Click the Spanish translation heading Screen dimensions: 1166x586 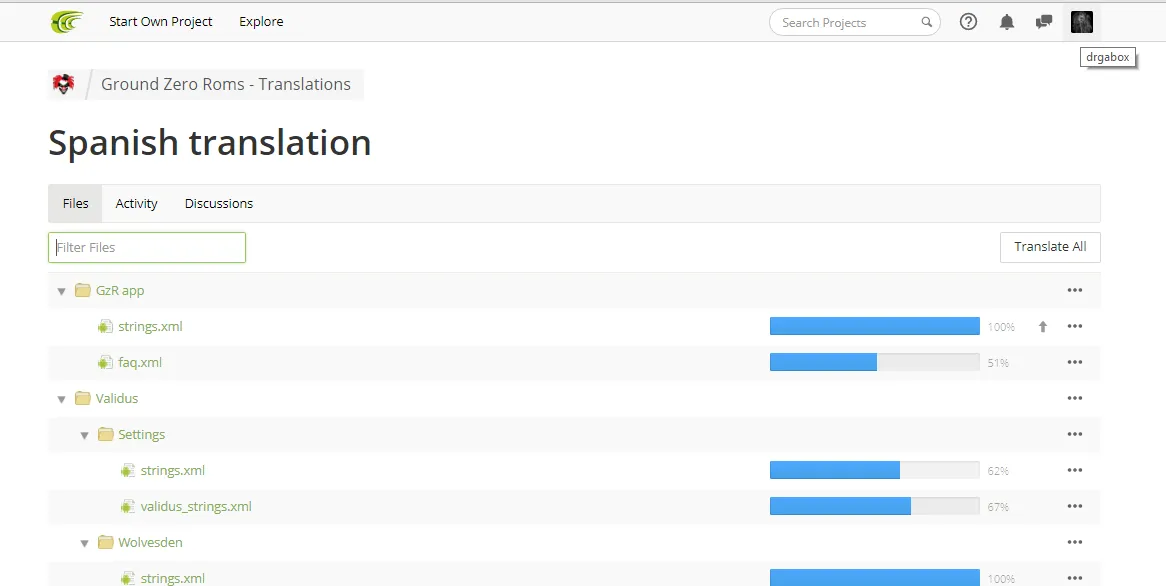(x=210, y=143)
